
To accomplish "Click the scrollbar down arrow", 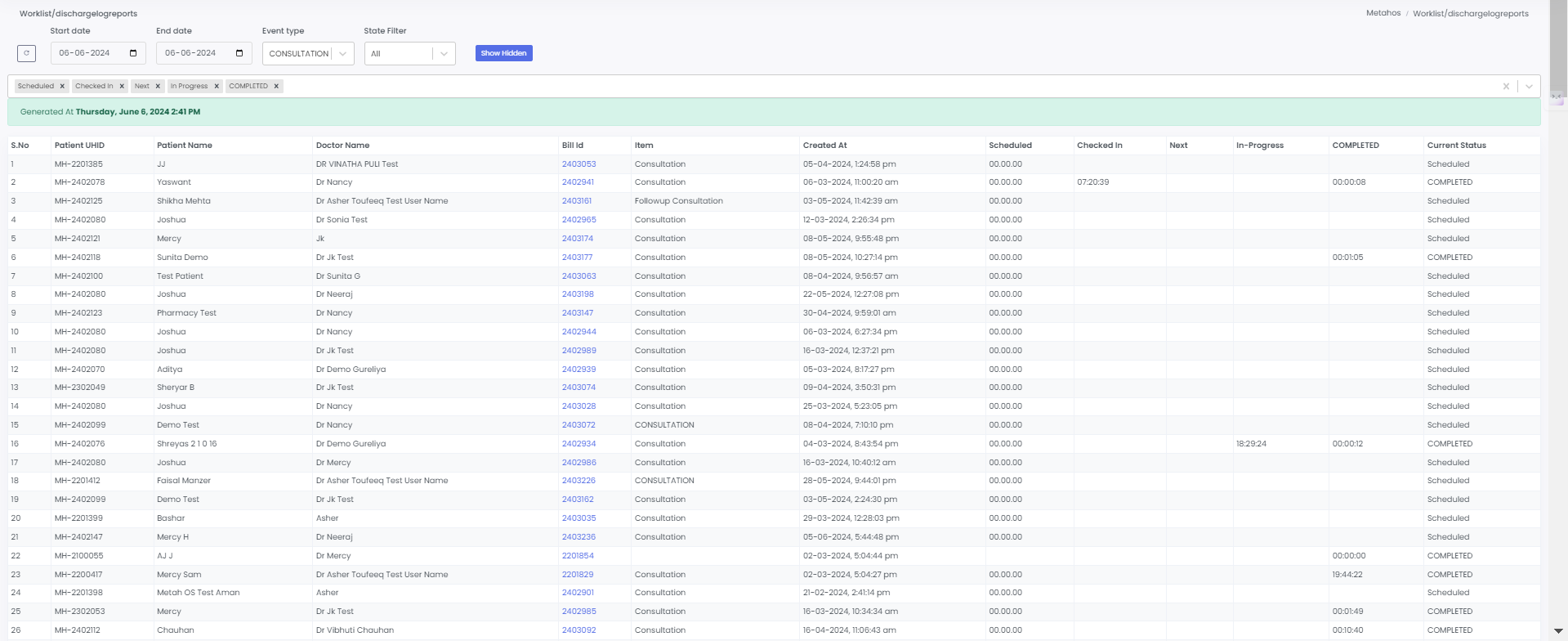I will (1558, 630).
